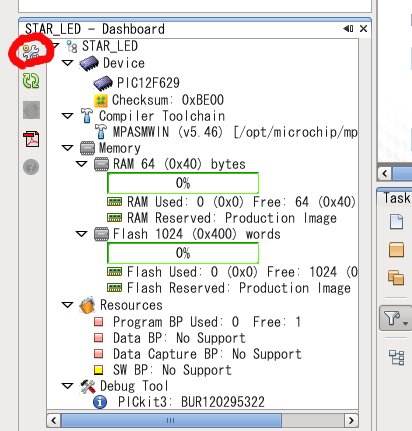
Task: Click the filter funnel icon
Action: (395, 318)
